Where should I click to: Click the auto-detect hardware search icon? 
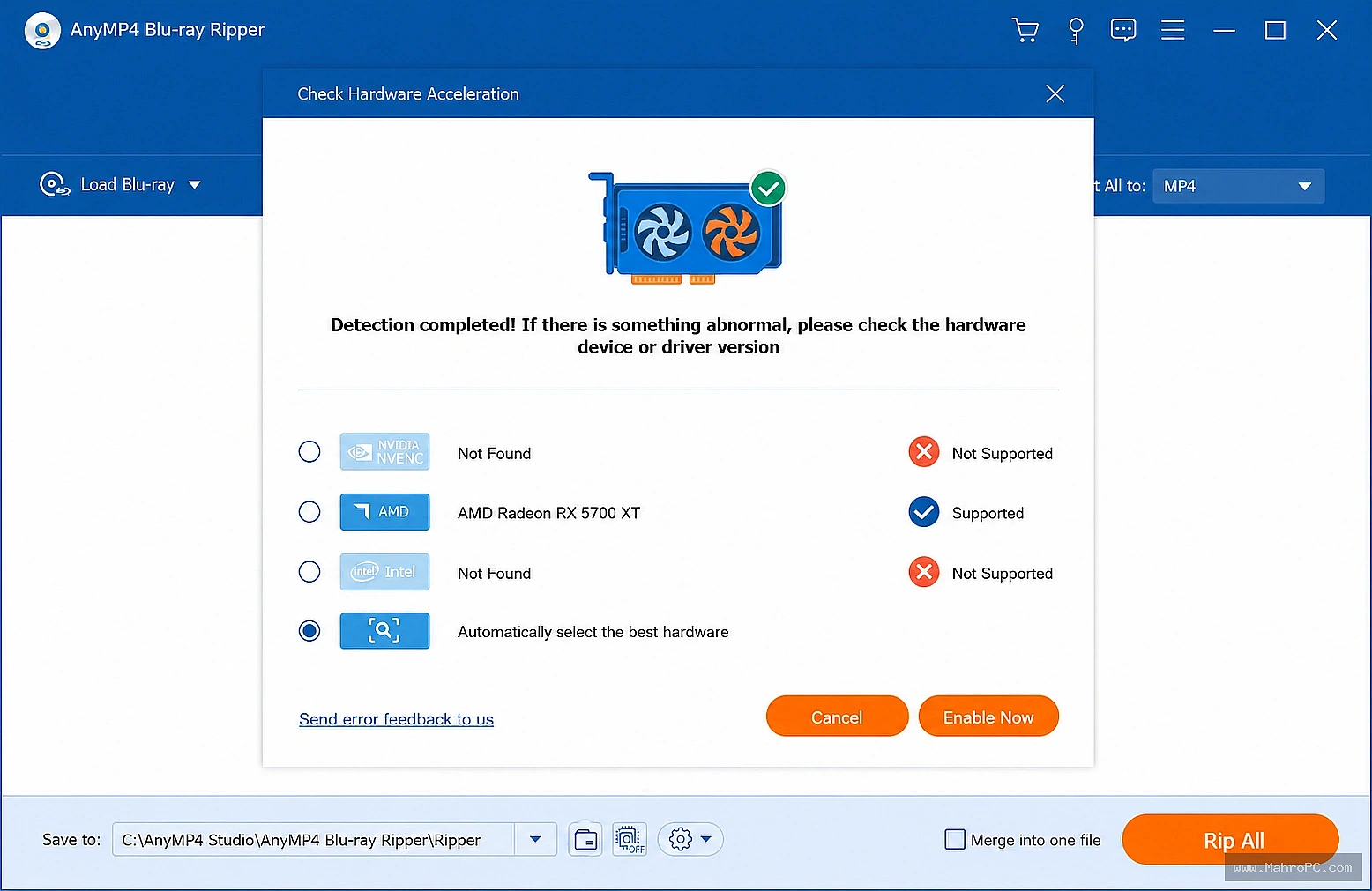384,631
